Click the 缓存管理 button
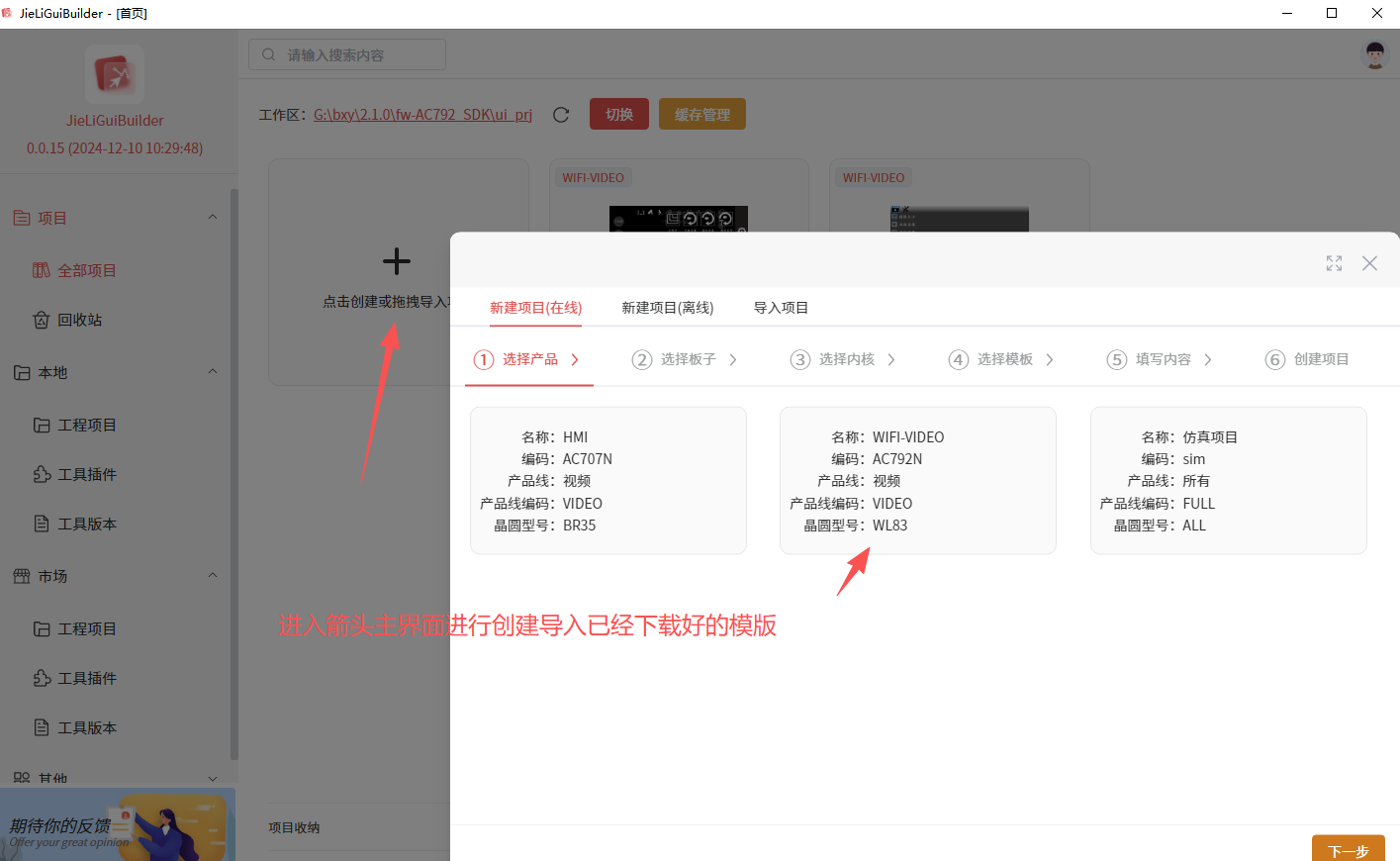Viewport: 1400px width, 861px height. coord(702,114)
